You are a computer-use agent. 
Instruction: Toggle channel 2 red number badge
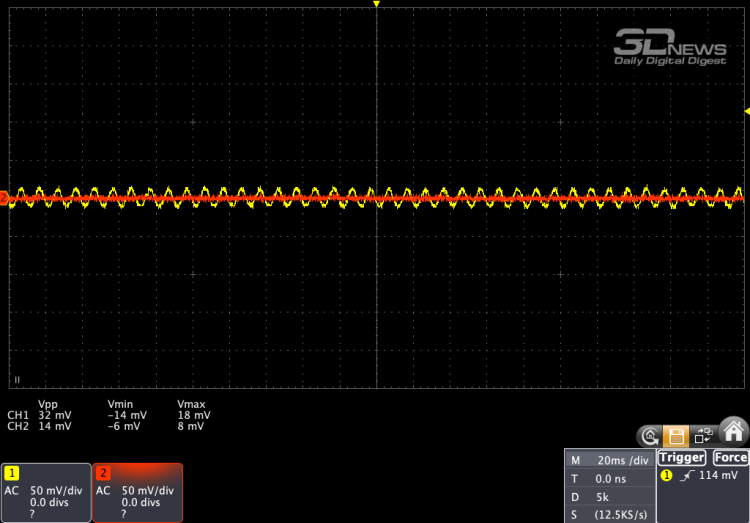pyautogui.click(x=102, y=473)
